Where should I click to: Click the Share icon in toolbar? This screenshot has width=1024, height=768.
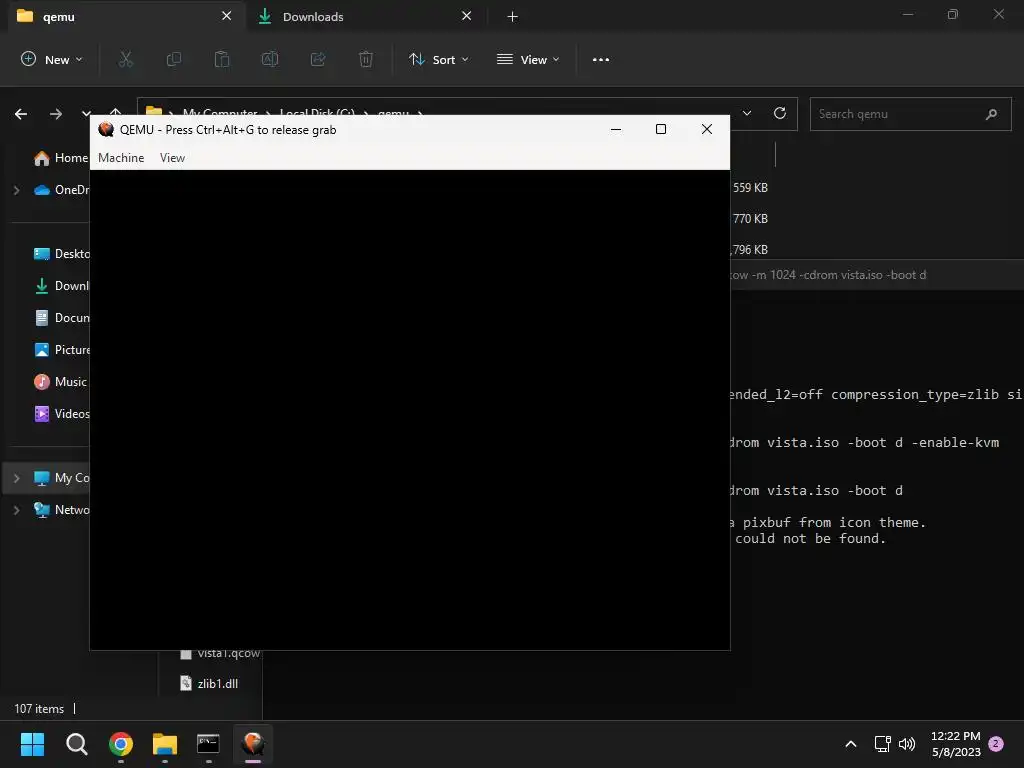(x=318, y=59)
